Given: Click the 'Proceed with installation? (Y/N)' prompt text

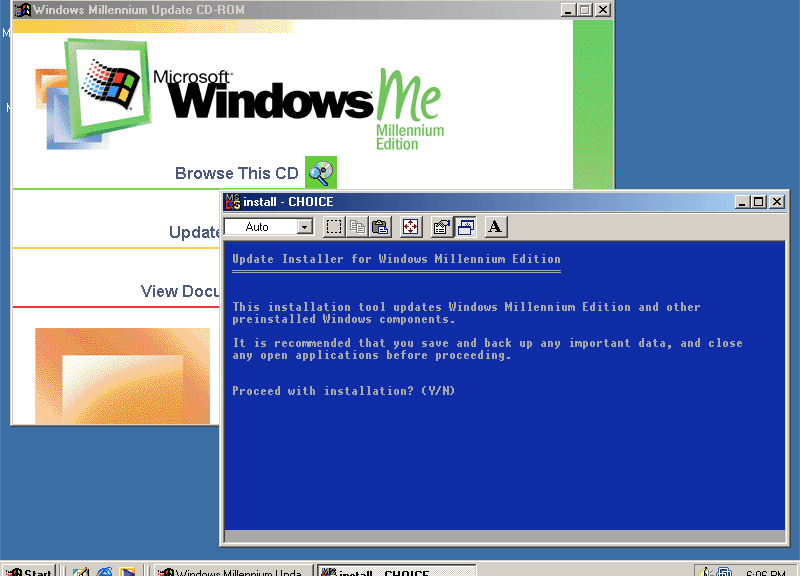Looking at the screenshot, I should coord(343,391).
